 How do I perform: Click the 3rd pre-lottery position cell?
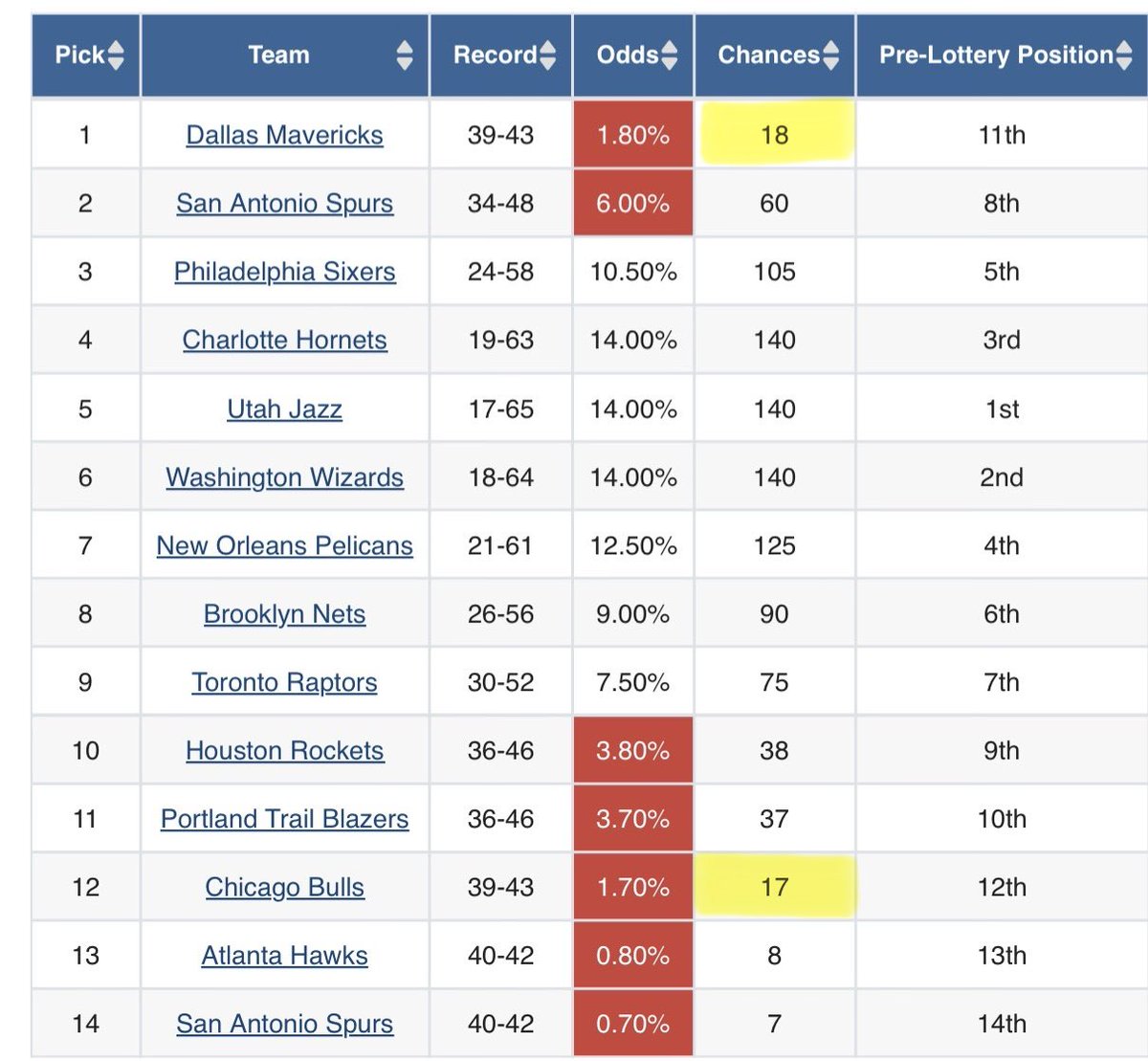[x=1002, y=340]
